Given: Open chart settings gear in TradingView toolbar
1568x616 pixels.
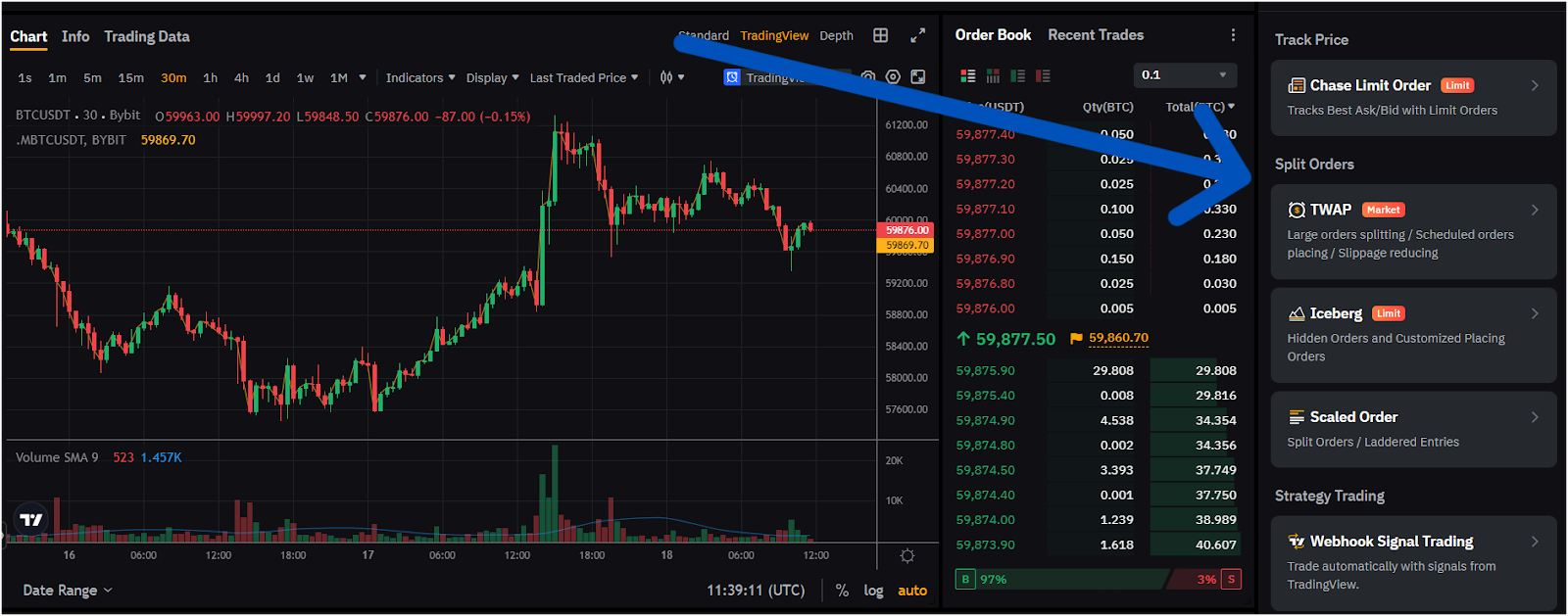Looking at the screenshot, I should [x=893, y=77].
